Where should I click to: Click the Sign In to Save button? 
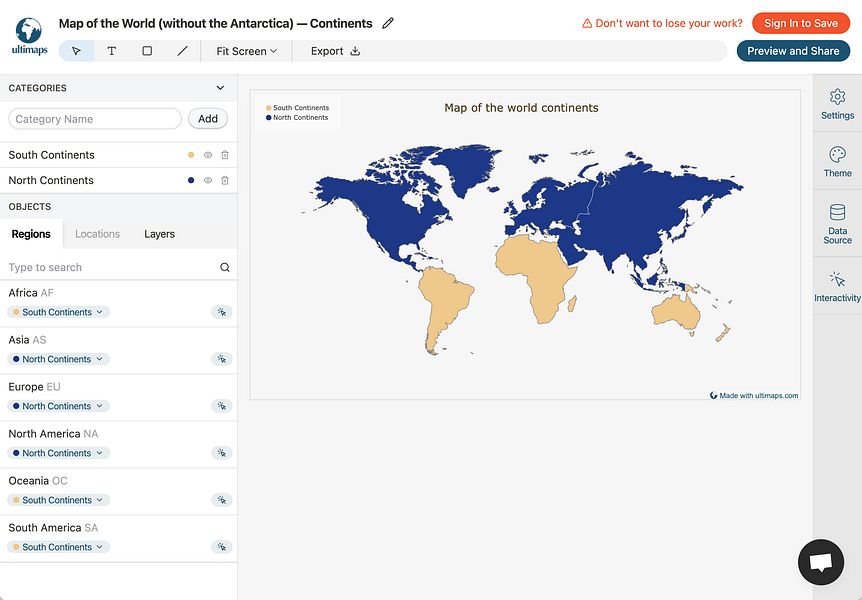pos(801,23)
